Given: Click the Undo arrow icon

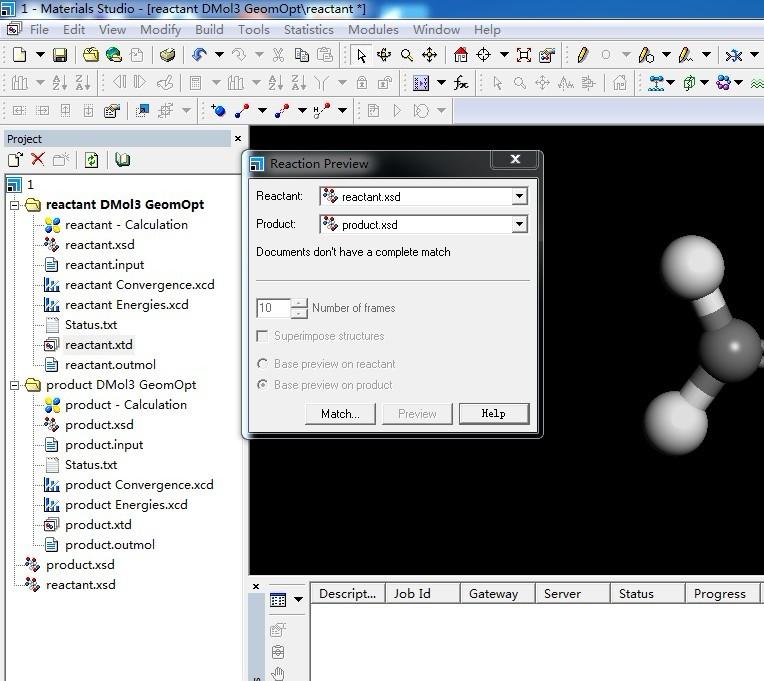Looking at the screenshot, I should (x=199, y=55).
